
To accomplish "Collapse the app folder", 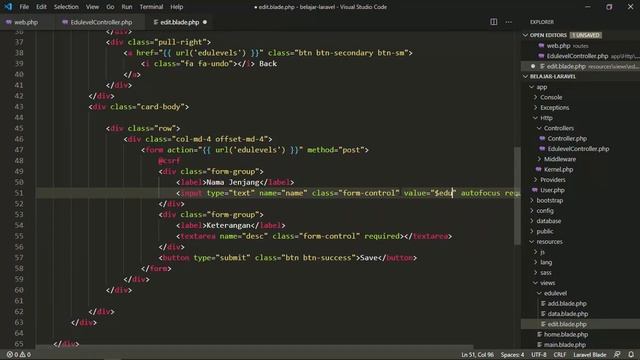I will click(x=541, y=87).
